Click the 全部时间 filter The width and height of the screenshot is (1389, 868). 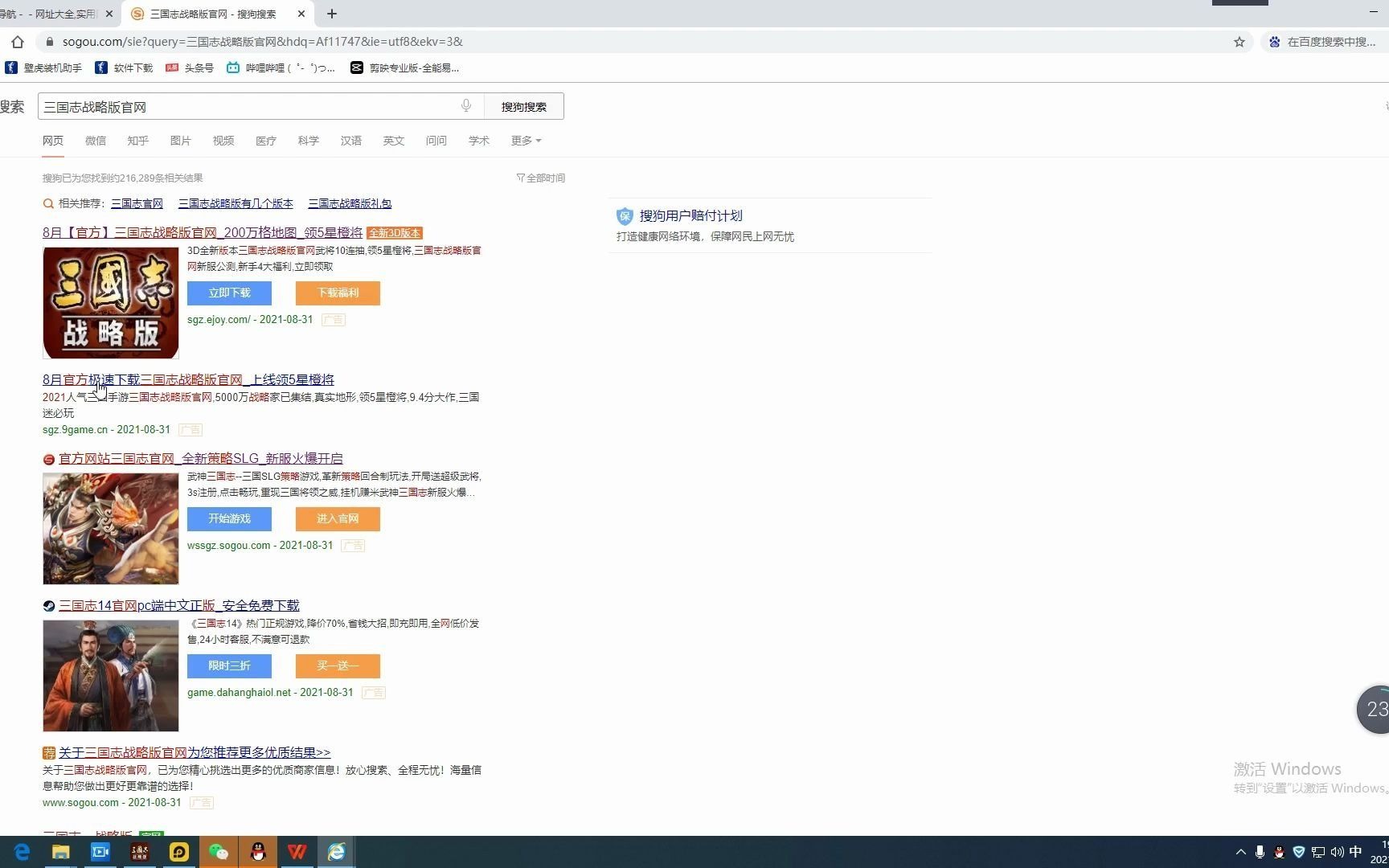coord(541,178)
